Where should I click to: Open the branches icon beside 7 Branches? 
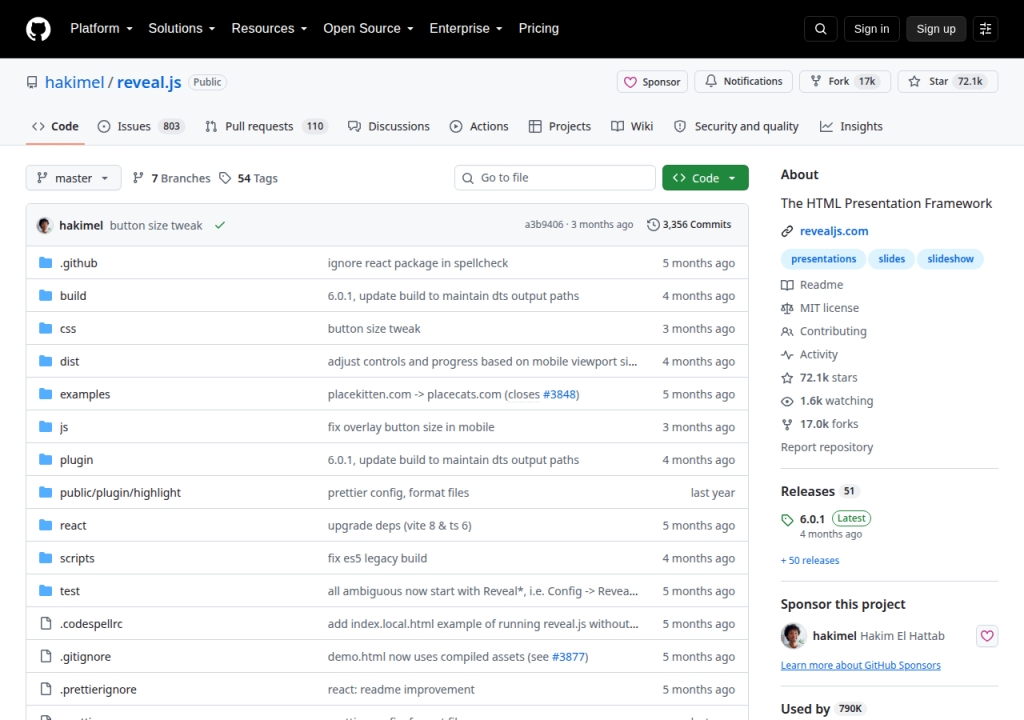click(138, 178)
